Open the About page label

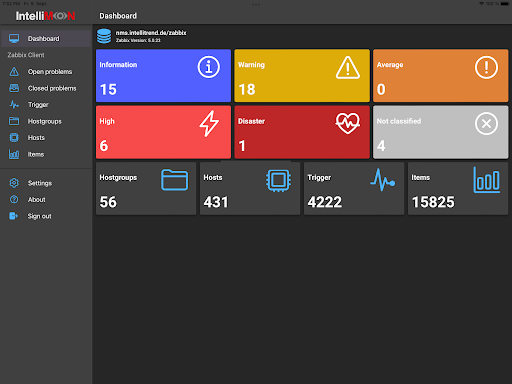[x=36, y=199]
